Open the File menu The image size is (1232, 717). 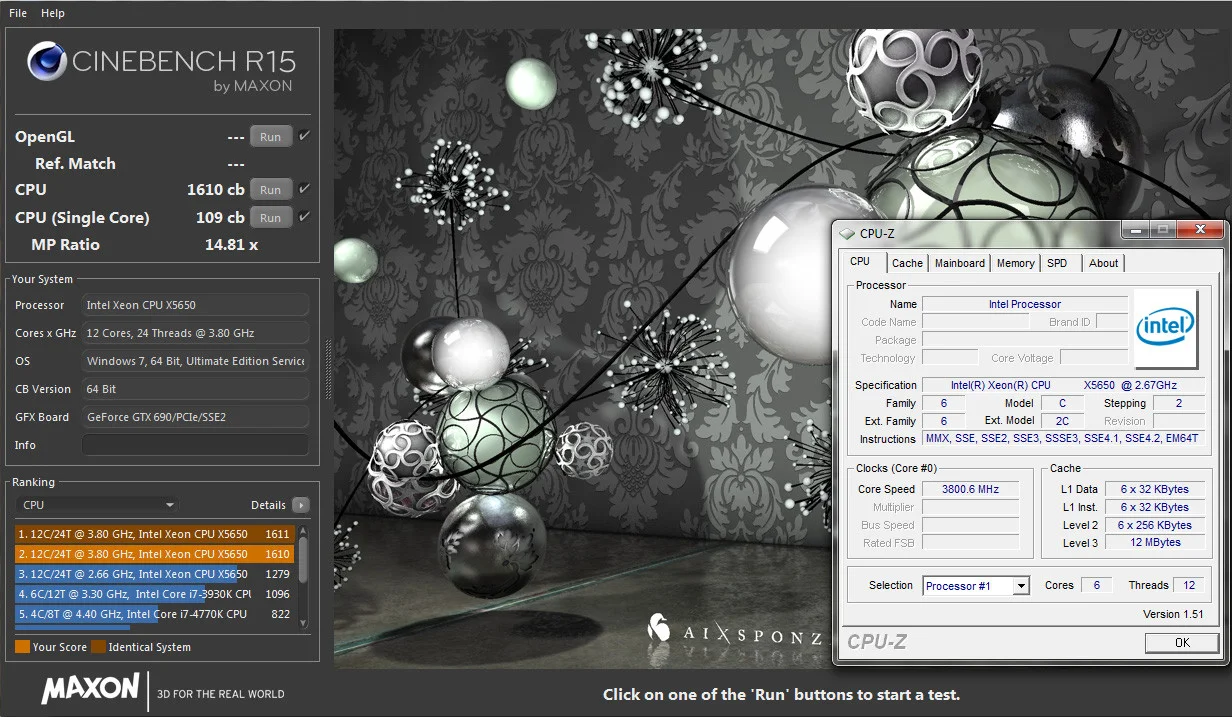(x=18, y=13)
